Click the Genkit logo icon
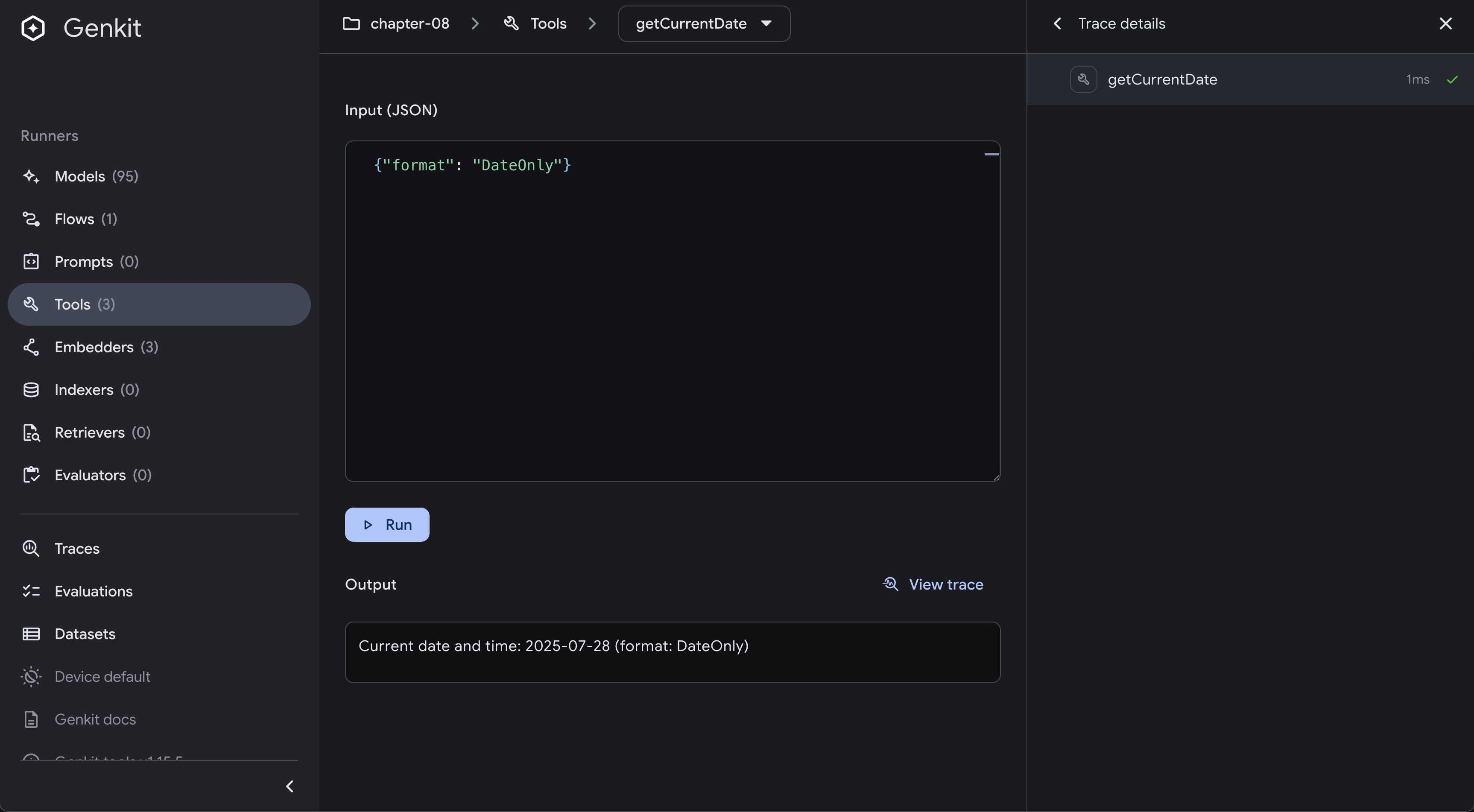The height and width of the screenshot is (812, 1474). (x=32, y=27)
